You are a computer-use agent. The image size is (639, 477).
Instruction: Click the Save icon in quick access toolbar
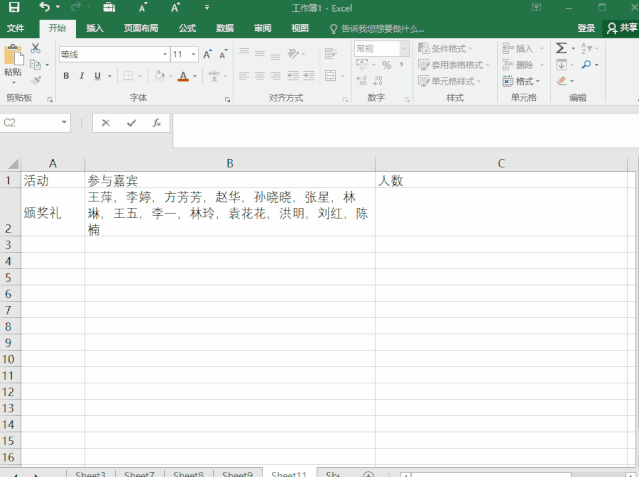pos(14,8)
